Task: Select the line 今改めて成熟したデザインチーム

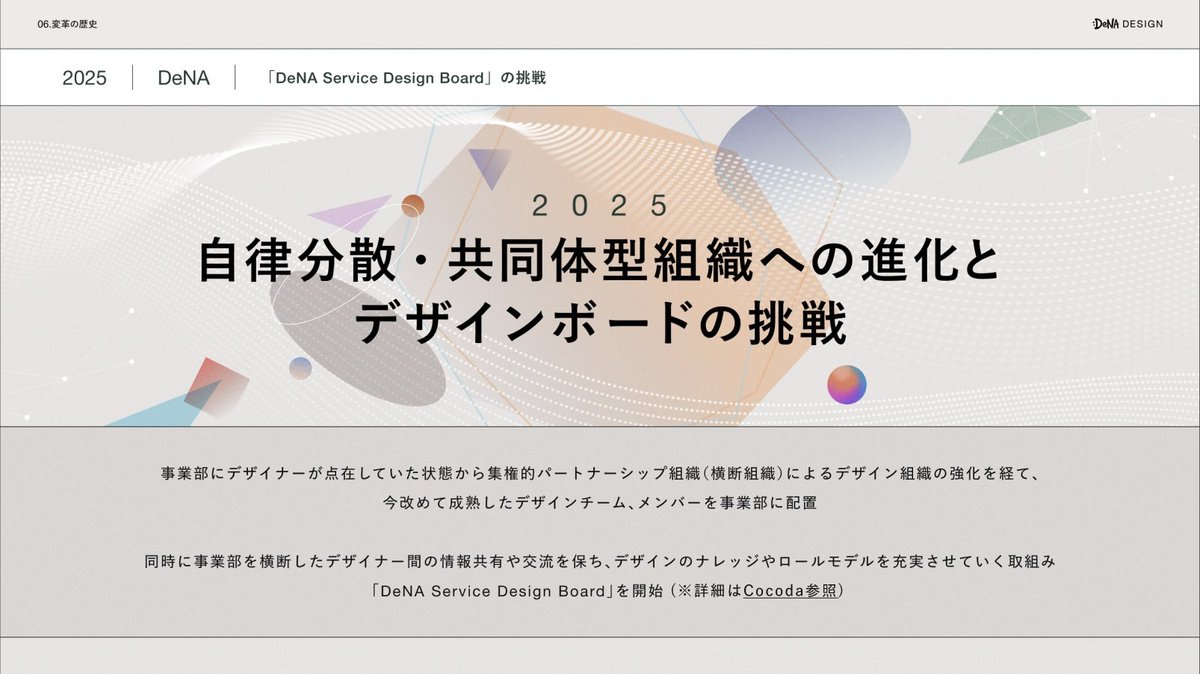Action: point(600,503)
